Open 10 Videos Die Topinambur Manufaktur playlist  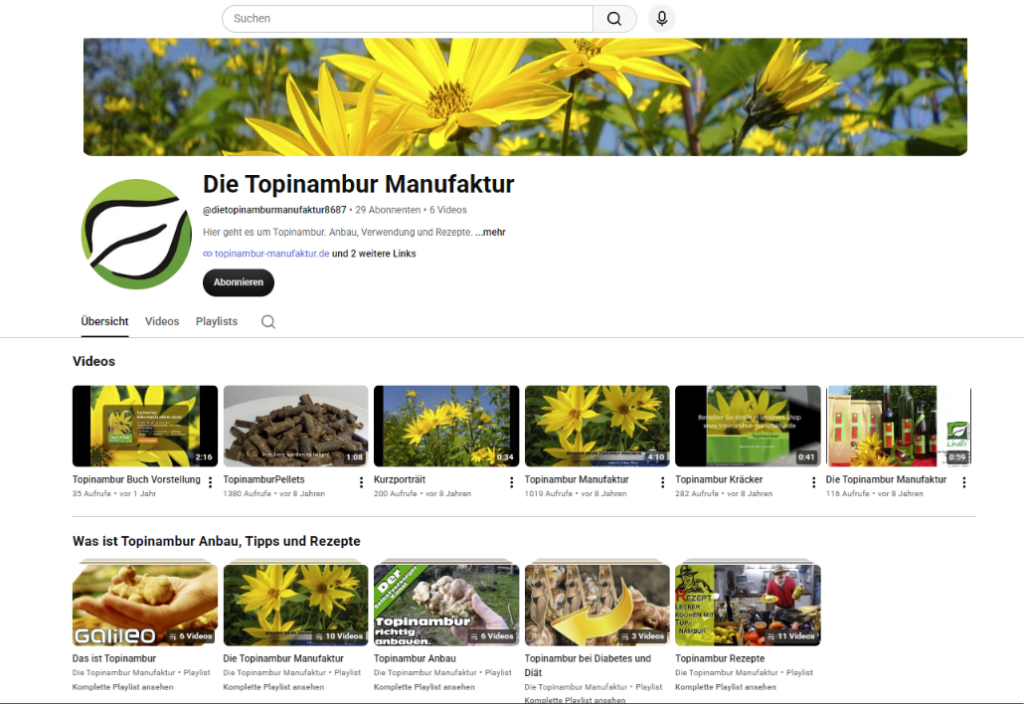click(296, 605)
